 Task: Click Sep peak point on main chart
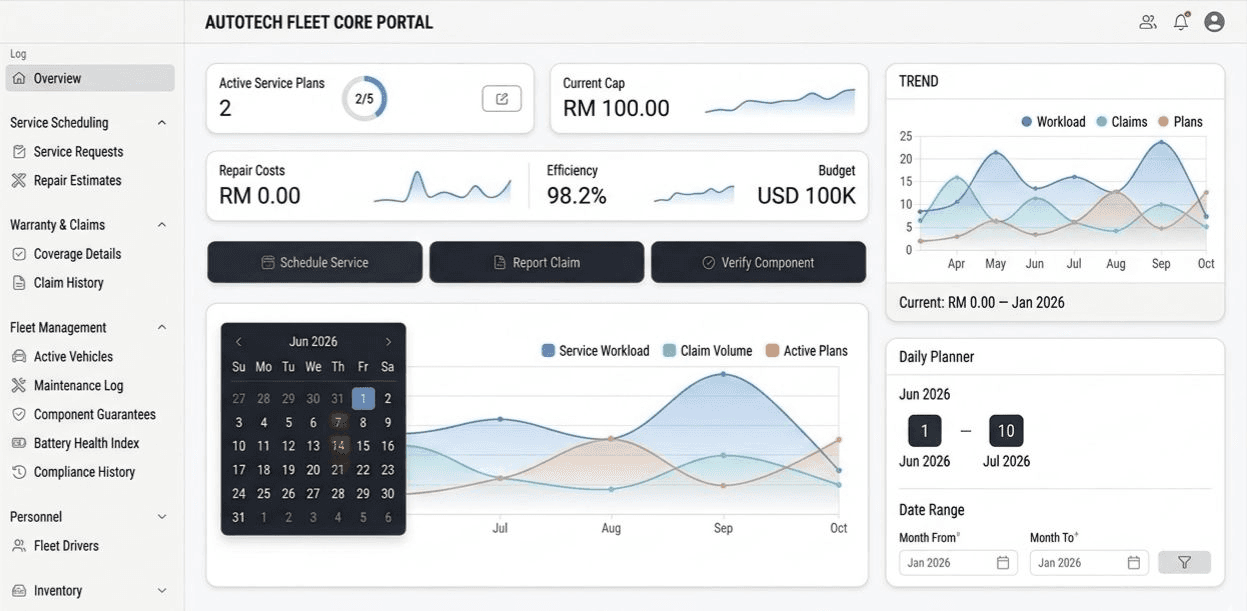pos(723,375)
